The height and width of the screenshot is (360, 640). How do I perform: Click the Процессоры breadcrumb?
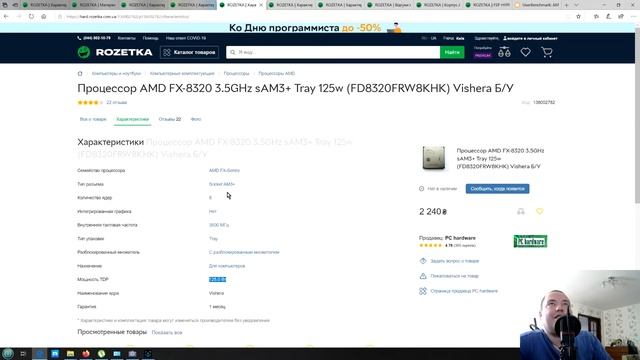pos(236,73)
